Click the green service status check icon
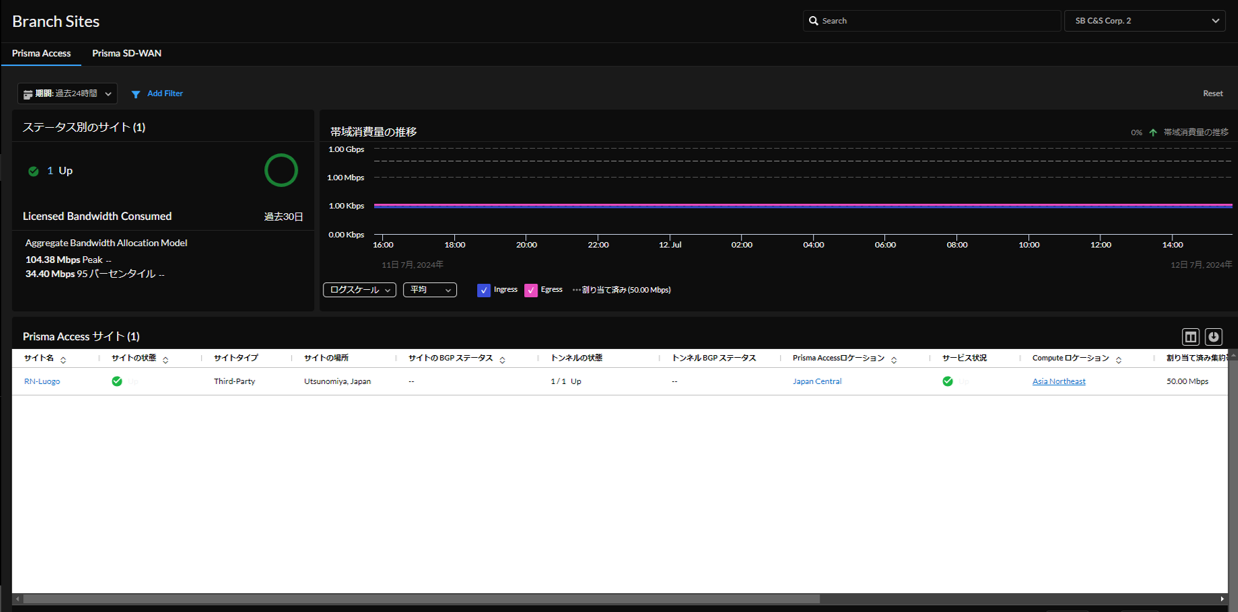The width and height of the screenshot is (1238, 612). coord(948,381)
